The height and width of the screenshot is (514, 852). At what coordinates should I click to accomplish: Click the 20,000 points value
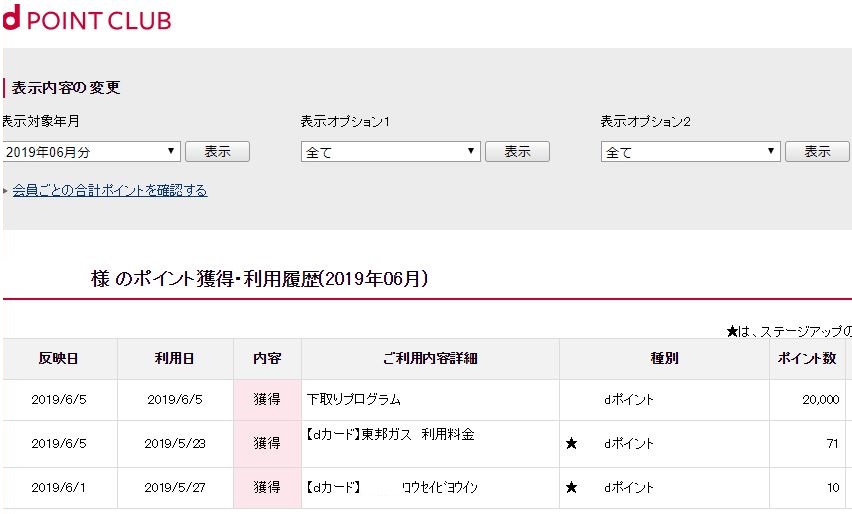(820, 399)
